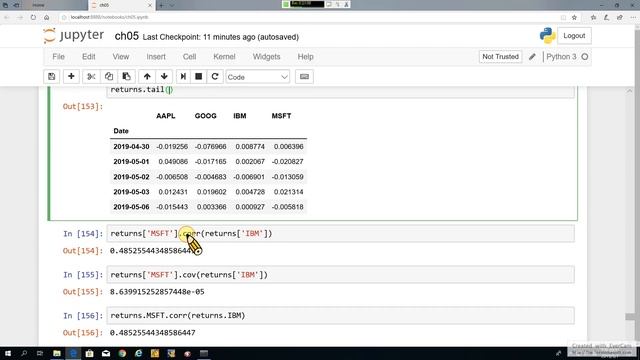Click row label 2019-04-30

click(131, 147)
